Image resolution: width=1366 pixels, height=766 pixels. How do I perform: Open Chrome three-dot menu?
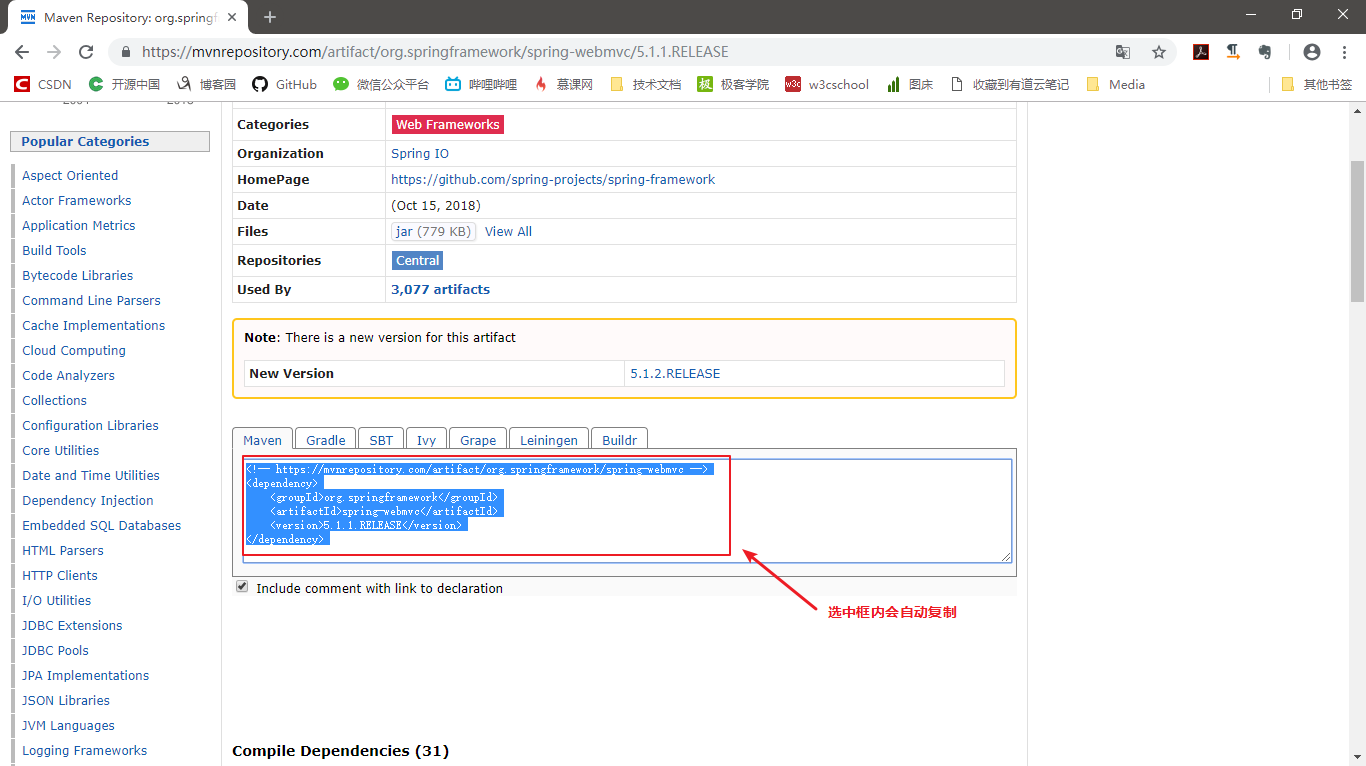coord(1344,52)
